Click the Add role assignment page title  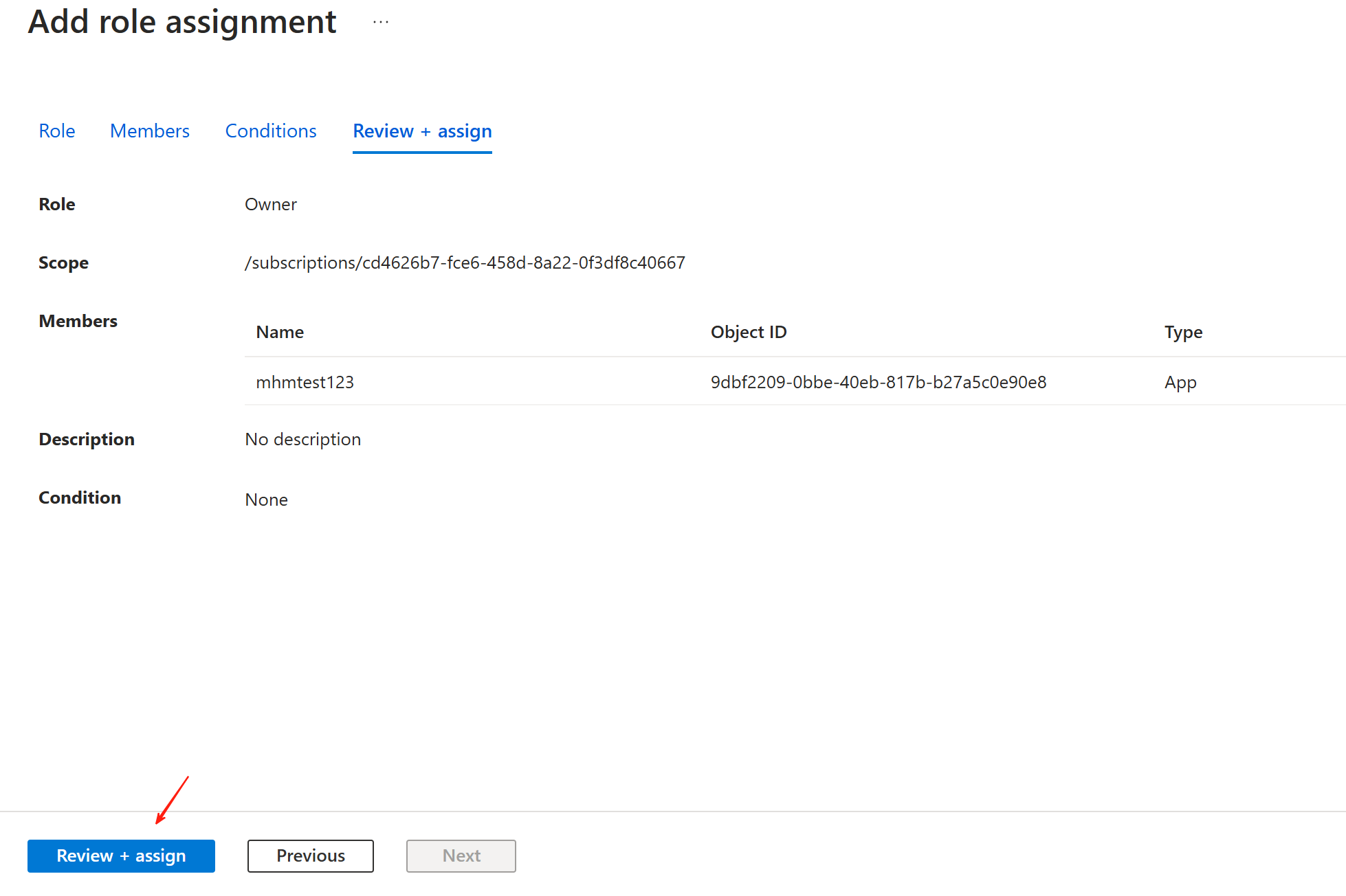coord(182,22)
